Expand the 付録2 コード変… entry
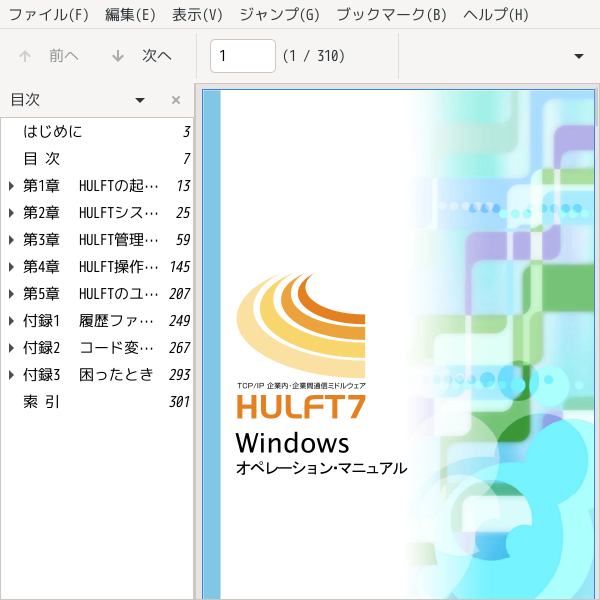Screen dimensions: 600x600 tap(11, 348)
